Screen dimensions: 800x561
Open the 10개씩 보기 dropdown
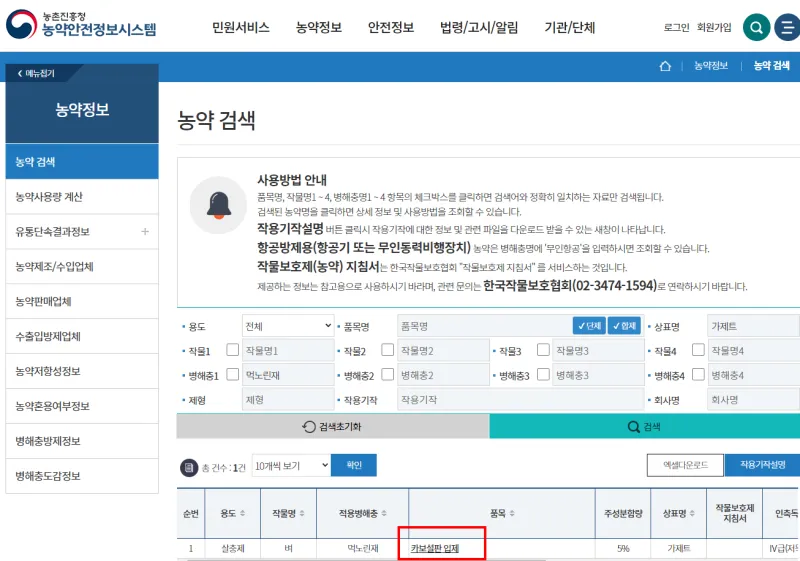290,465
